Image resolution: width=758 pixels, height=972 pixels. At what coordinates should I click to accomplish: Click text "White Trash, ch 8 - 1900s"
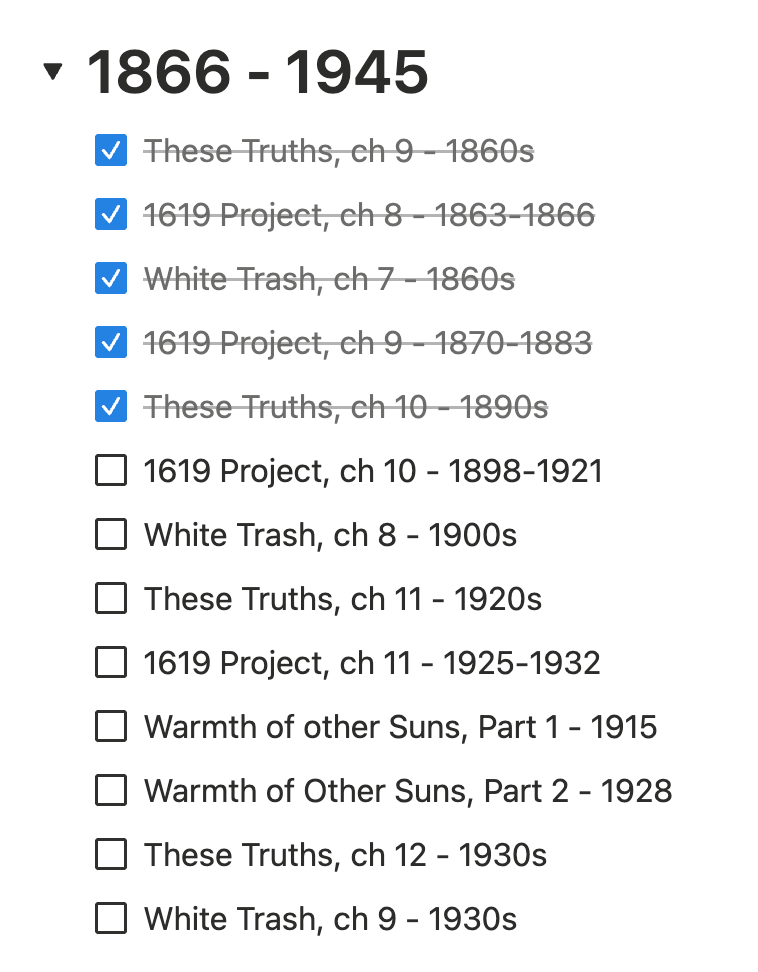[330, 535]
